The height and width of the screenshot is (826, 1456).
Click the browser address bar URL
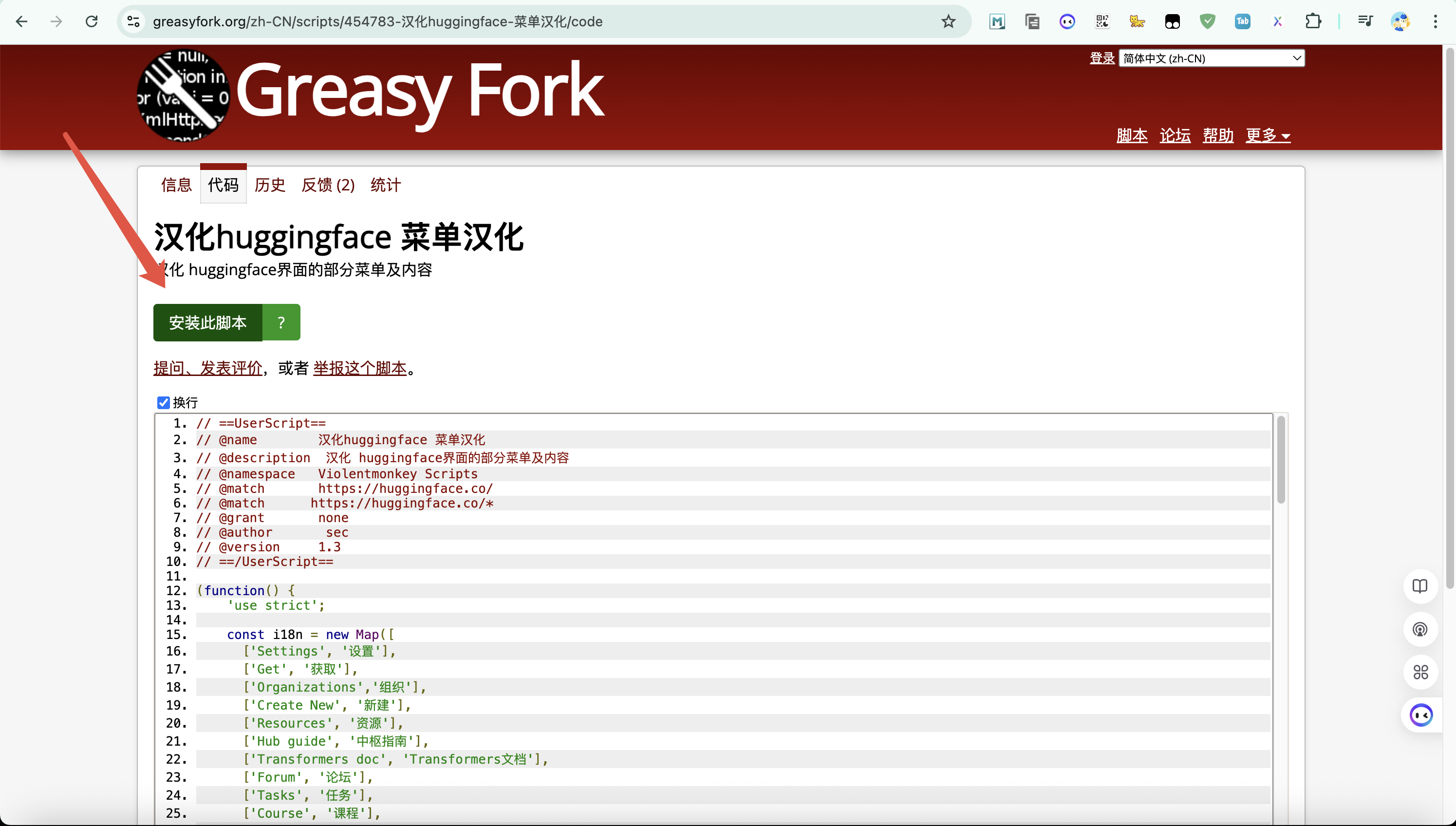coord(378,21)
